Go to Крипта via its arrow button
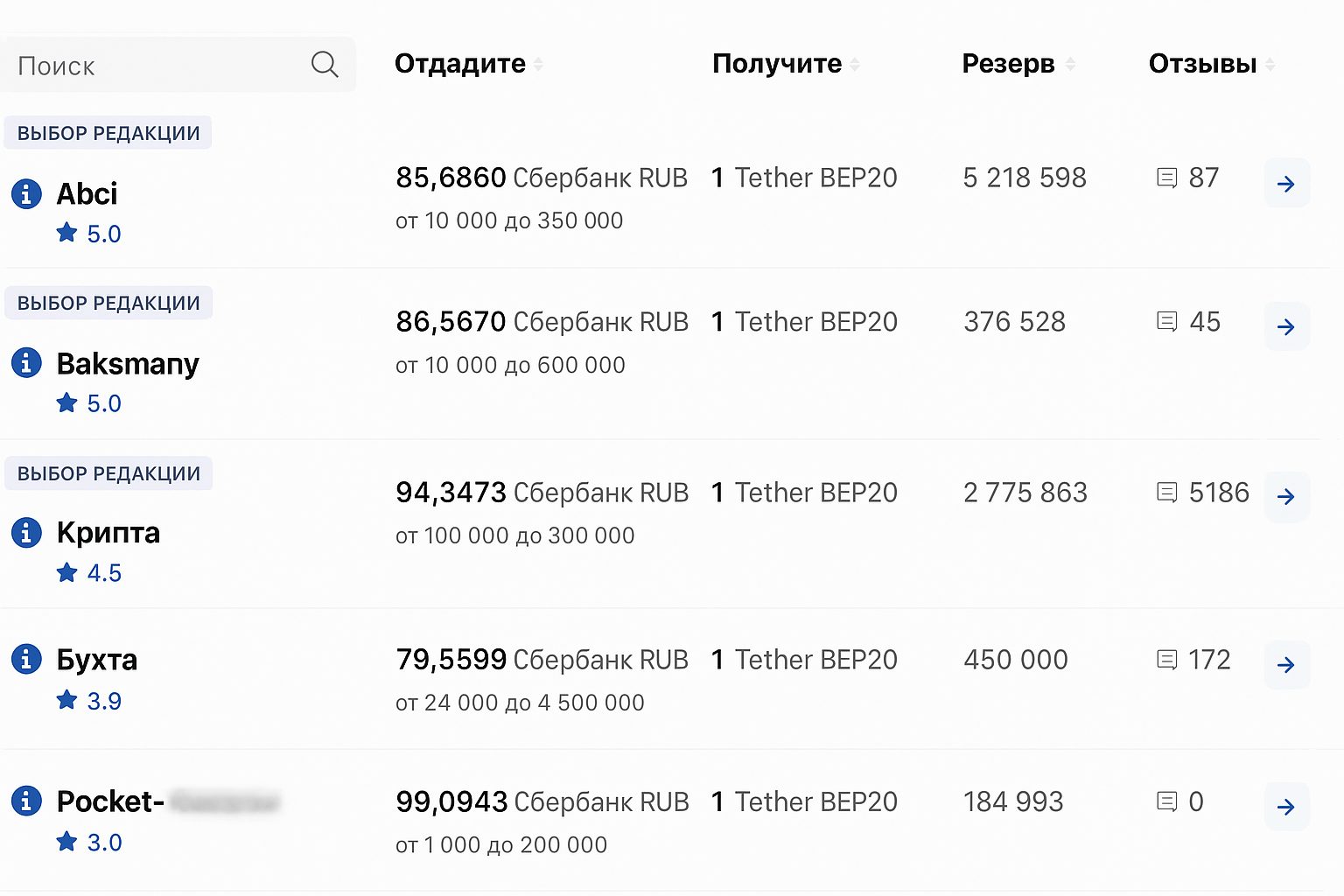Screen dimensions: 1344x896 click(x=1286, y=497)
